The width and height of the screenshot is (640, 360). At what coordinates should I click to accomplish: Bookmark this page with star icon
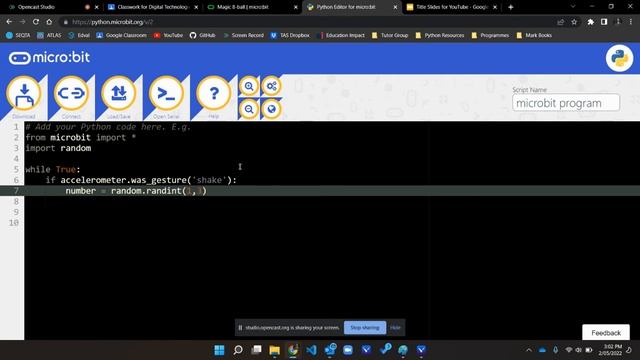(574, 22)
